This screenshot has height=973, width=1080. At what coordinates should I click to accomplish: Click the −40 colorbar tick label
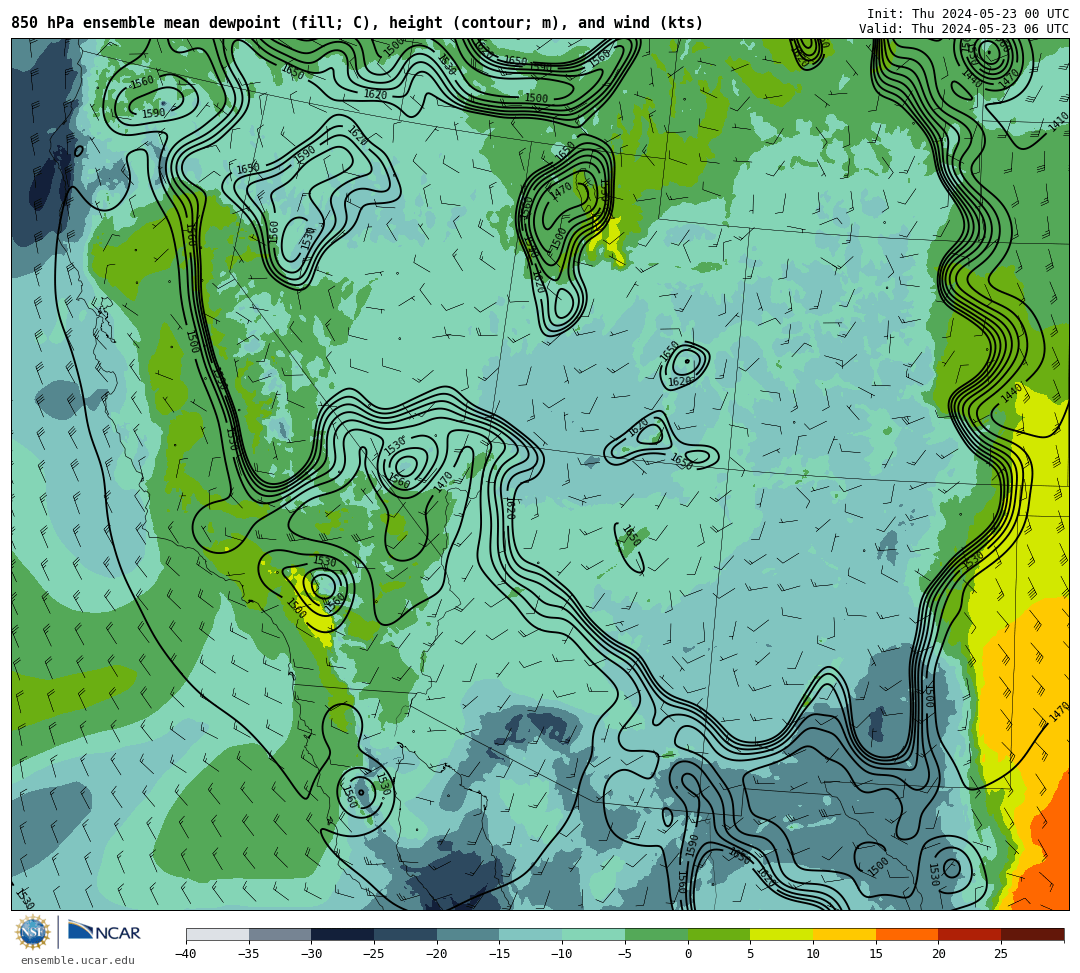pyautogui.click(x=186, y=954)
